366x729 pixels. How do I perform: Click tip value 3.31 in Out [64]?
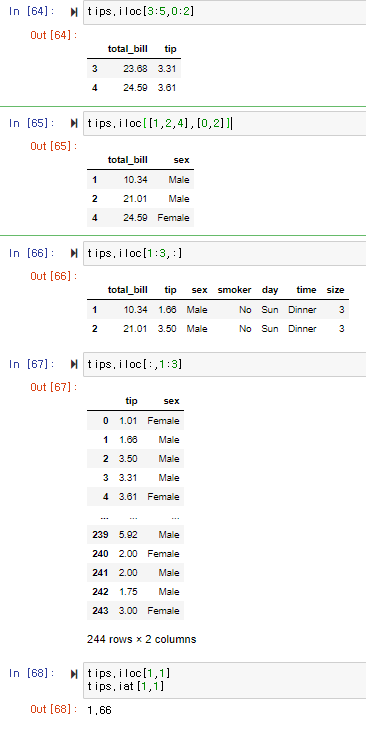(x=167, y=68)
